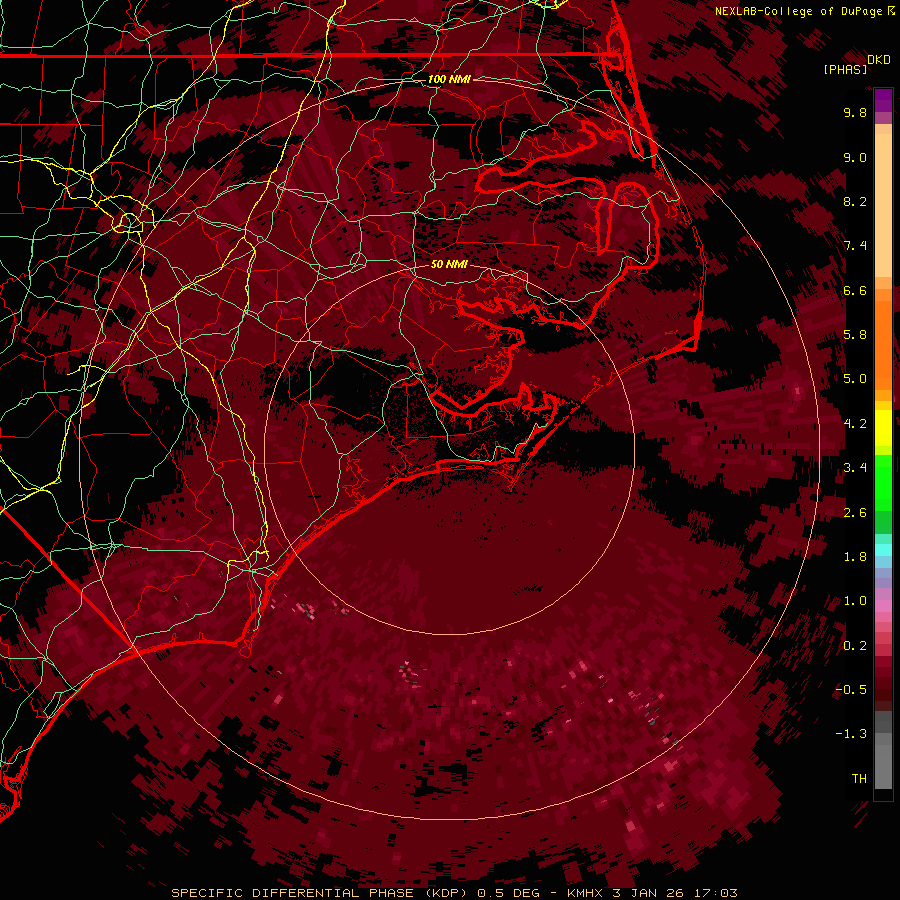Click the yellow band on color bar
The image size is (900, 900).
(x=883, y=428)
